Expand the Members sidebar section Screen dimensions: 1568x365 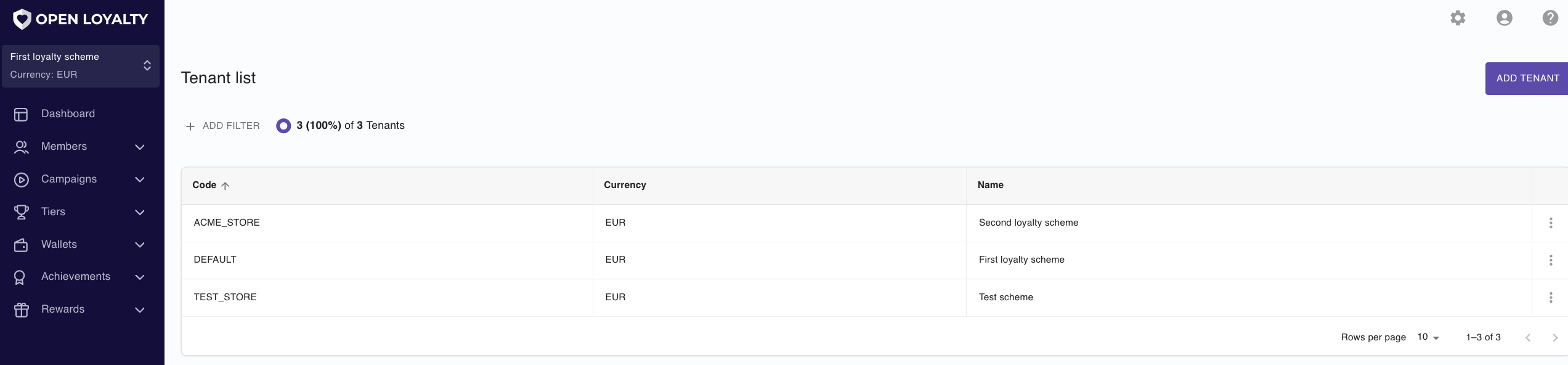tap(80, 147)
